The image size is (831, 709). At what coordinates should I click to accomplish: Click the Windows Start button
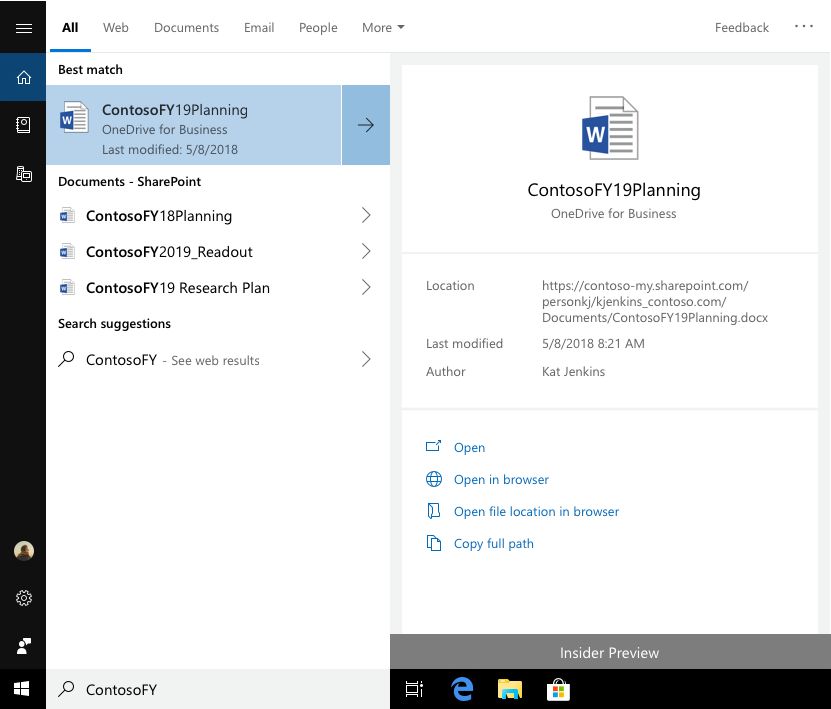click(x=22, y=689)
